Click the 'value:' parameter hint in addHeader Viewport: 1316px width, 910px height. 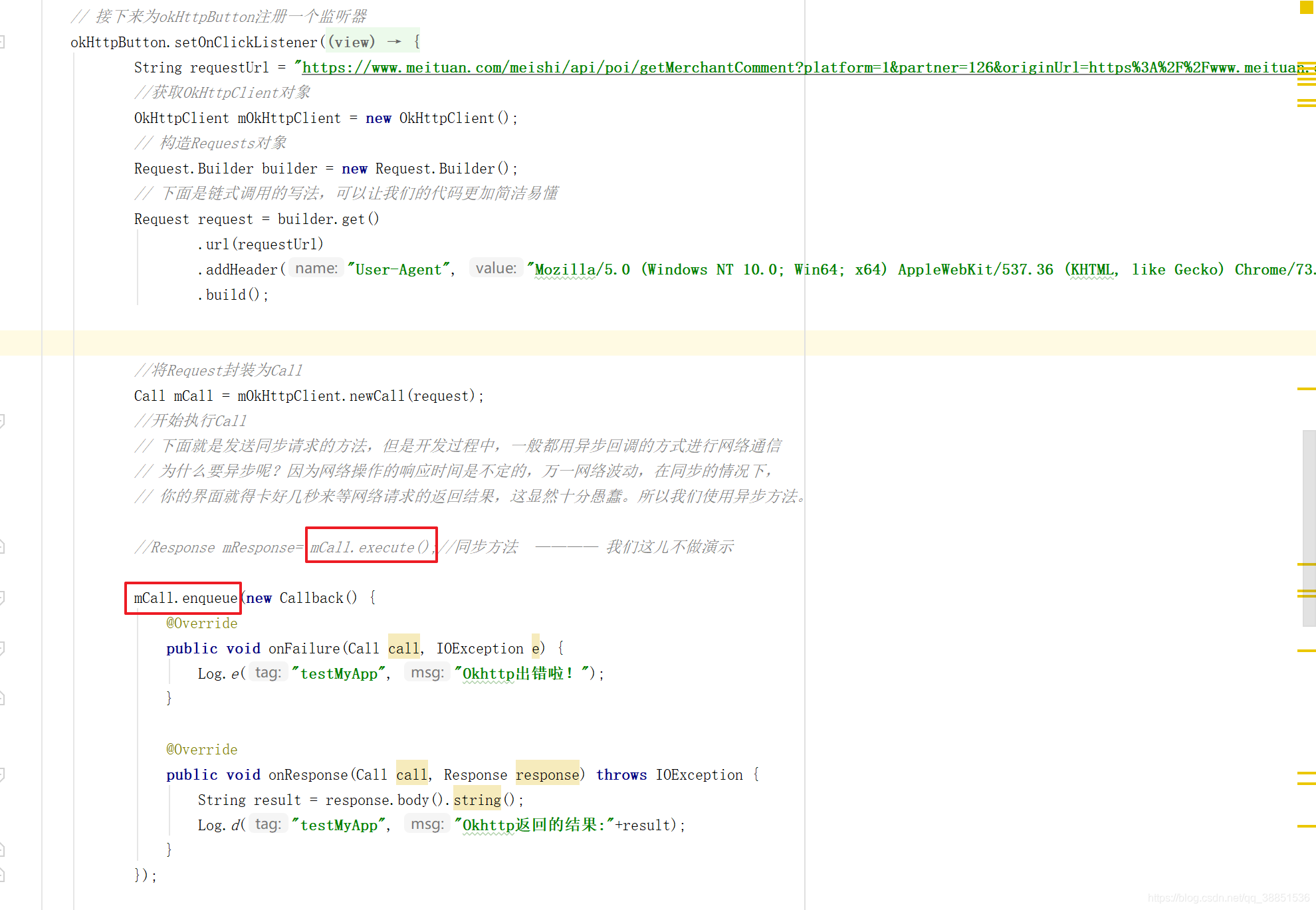(x=496, y=269)
